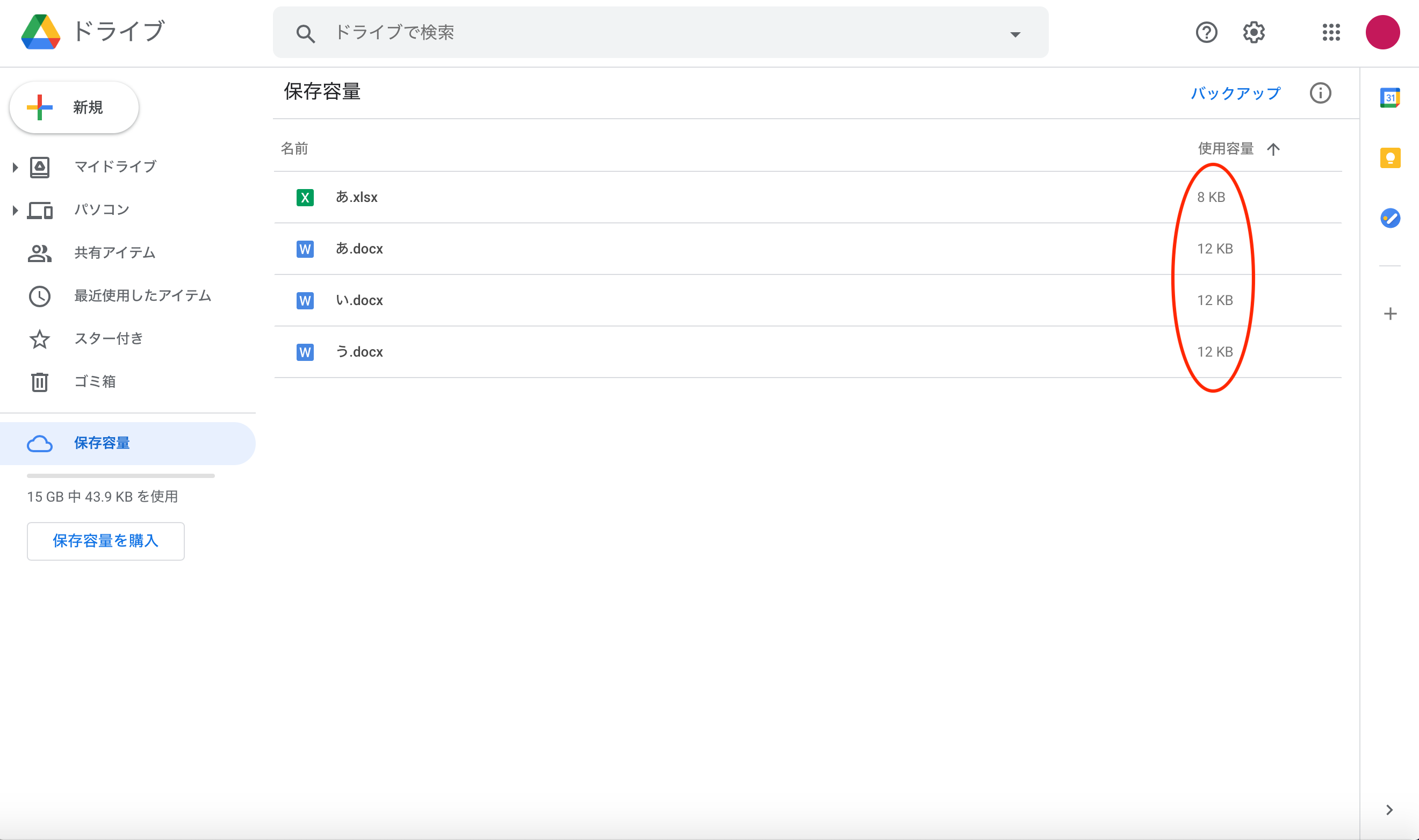
Task: Click the 12 KB size of あ.docx
Action: pyautogui.click(x=1215, y=249)
